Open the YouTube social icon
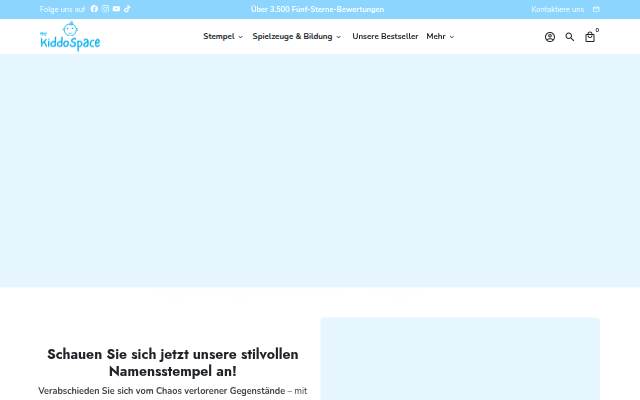 [117, 9]
